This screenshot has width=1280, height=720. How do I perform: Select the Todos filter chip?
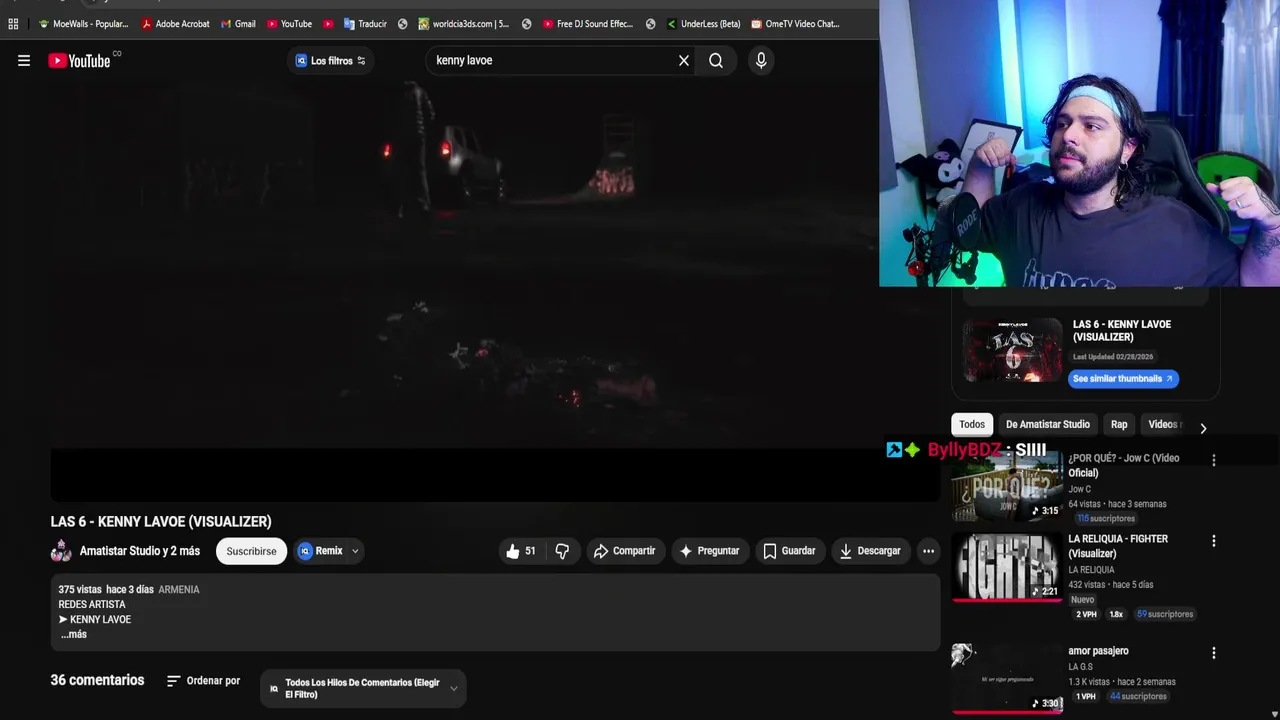(x=972, y=425)
